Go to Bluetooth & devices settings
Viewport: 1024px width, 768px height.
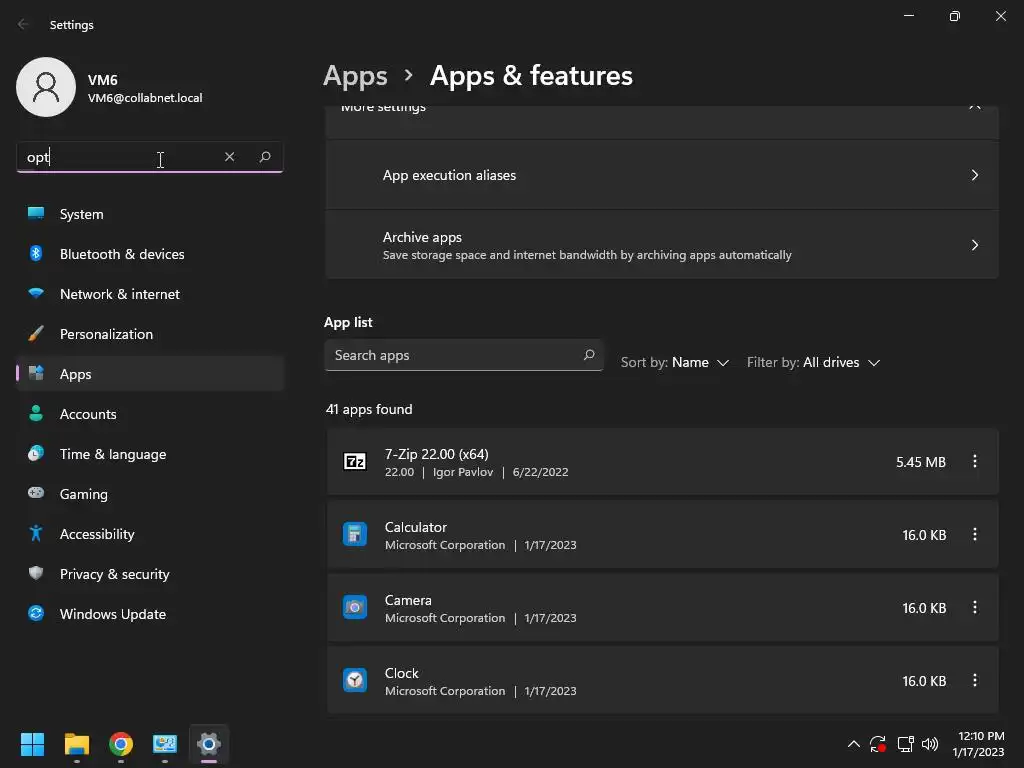(x=122, y=254)
